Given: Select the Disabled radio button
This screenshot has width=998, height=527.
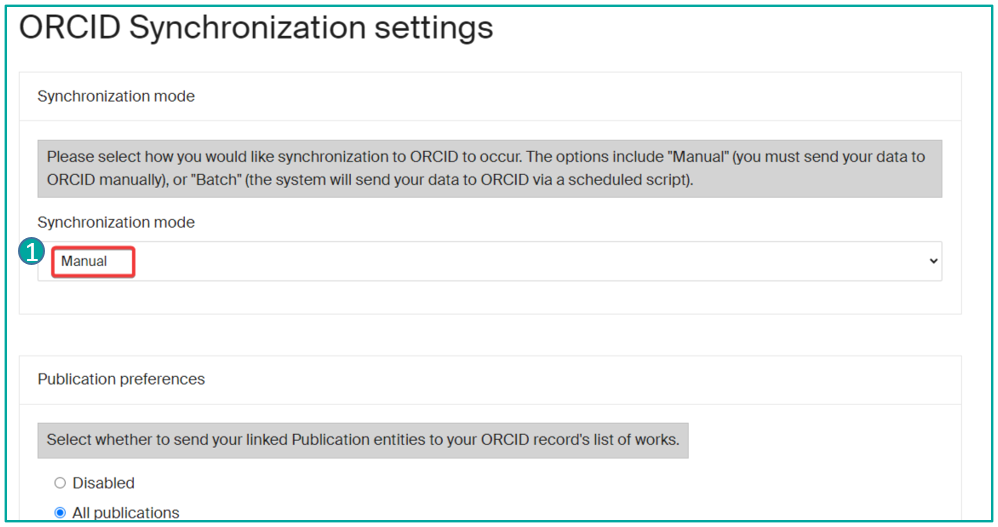Looking at the screenshot, I should point(60,483).
